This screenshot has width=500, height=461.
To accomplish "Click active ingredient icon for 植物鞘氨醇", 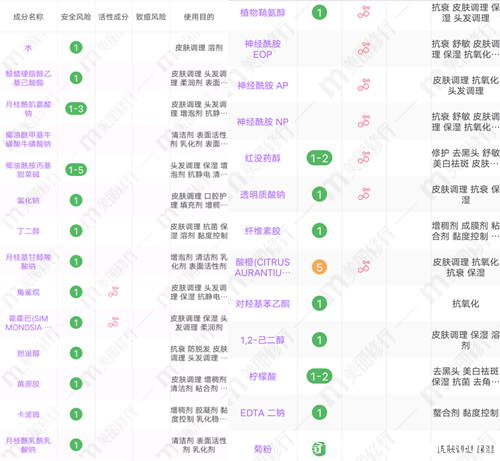I will (364, 12).
